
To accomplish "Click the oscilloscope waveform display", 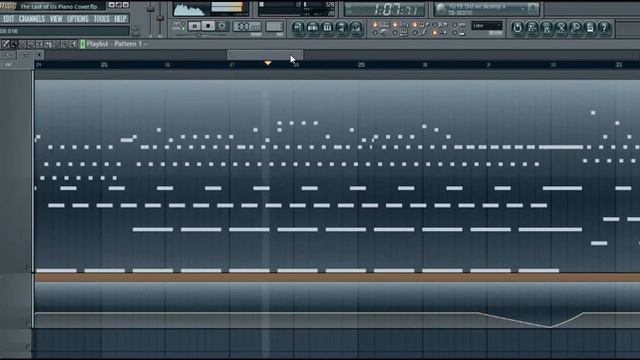I will pyautogui.click(x=189, y=9).
